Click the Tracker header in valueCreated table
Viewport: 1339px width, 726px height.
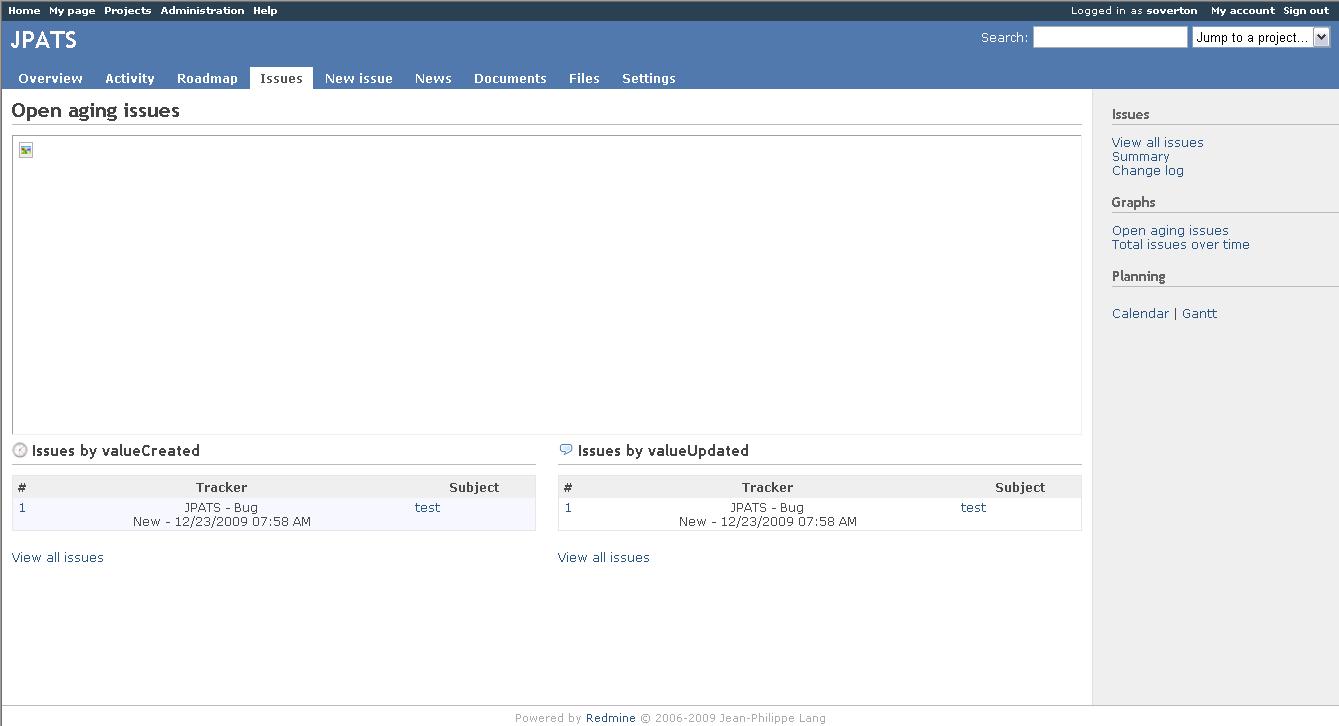(221, 487)
